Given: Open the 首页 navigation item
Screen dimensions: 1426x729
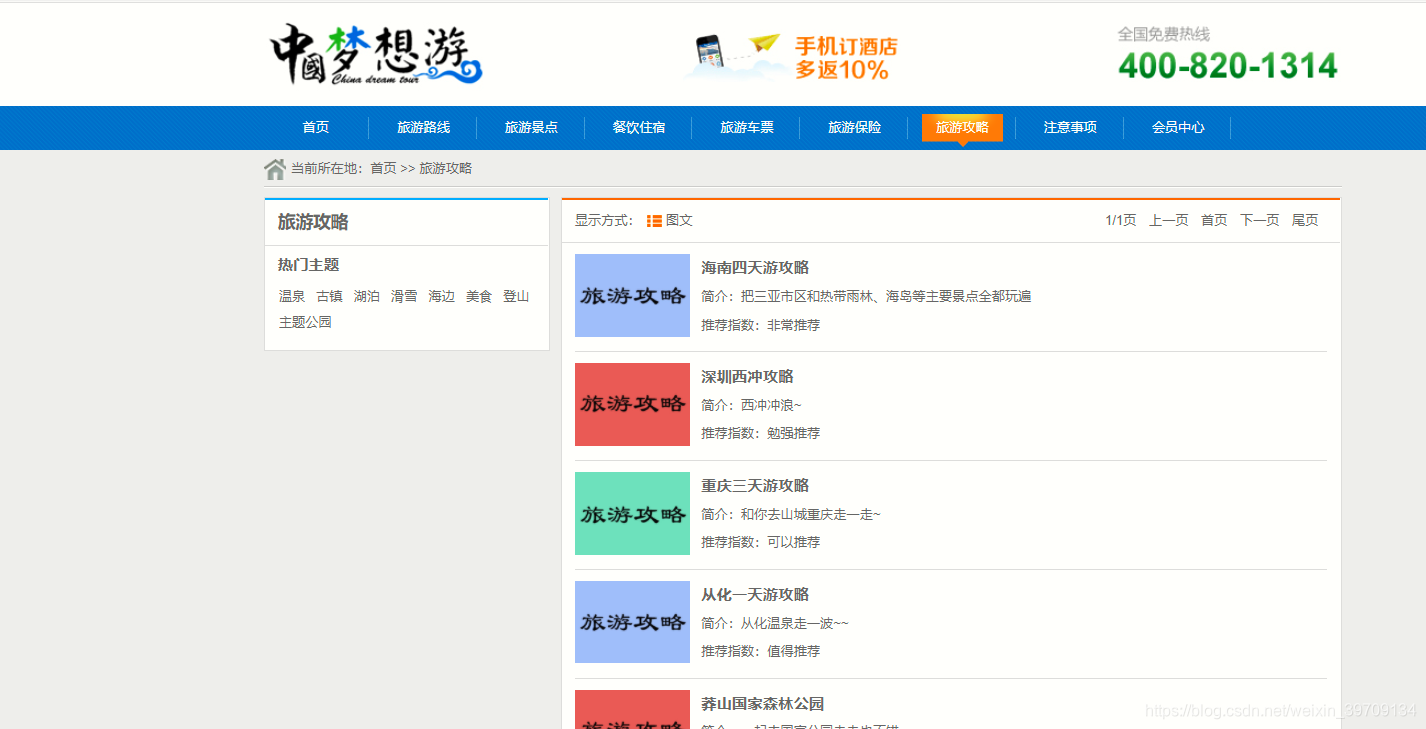Looking at the screenshot, I should click(x=316, y=128).
